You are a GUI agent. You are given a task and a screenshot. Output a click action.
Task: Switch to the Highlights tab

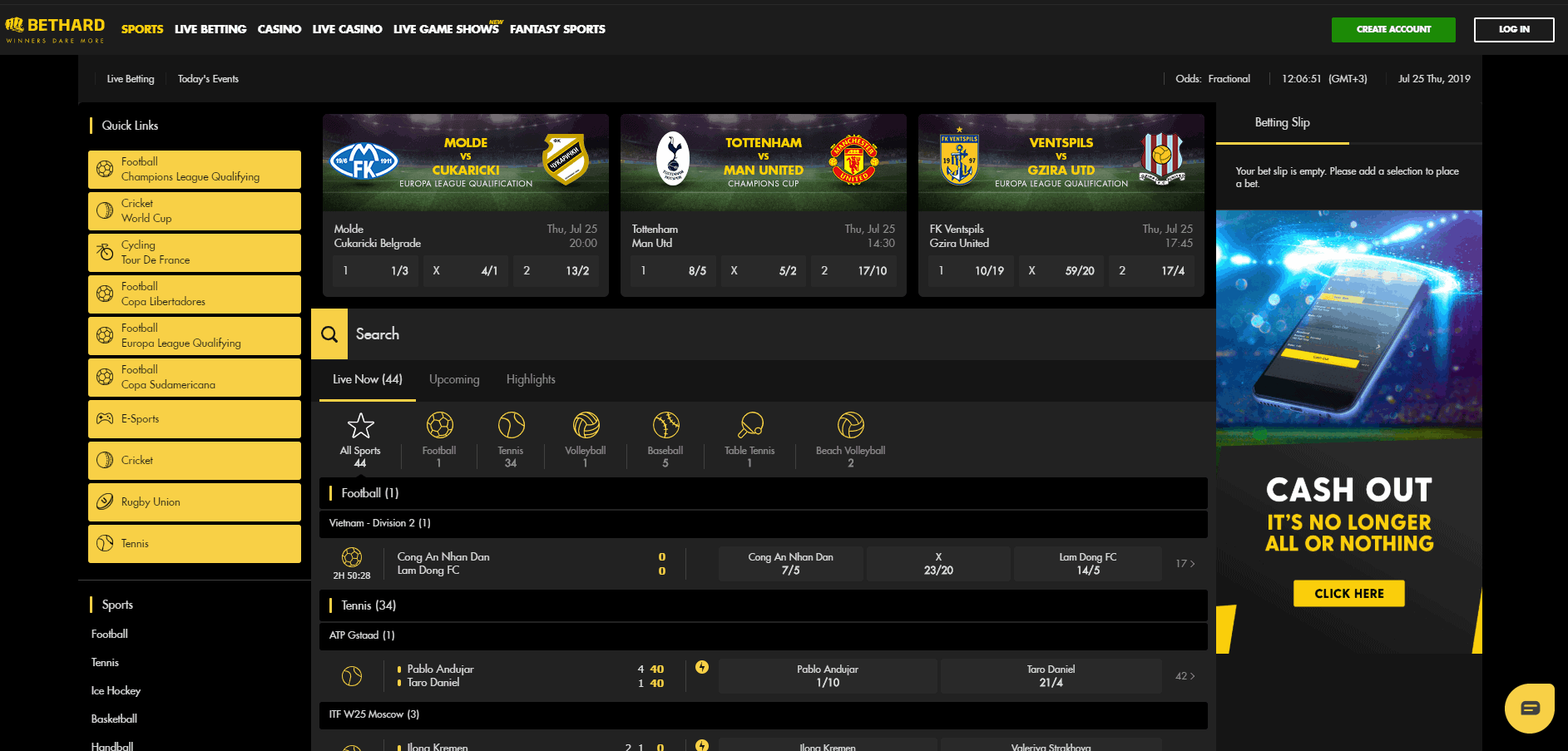(x=531, y=379)
